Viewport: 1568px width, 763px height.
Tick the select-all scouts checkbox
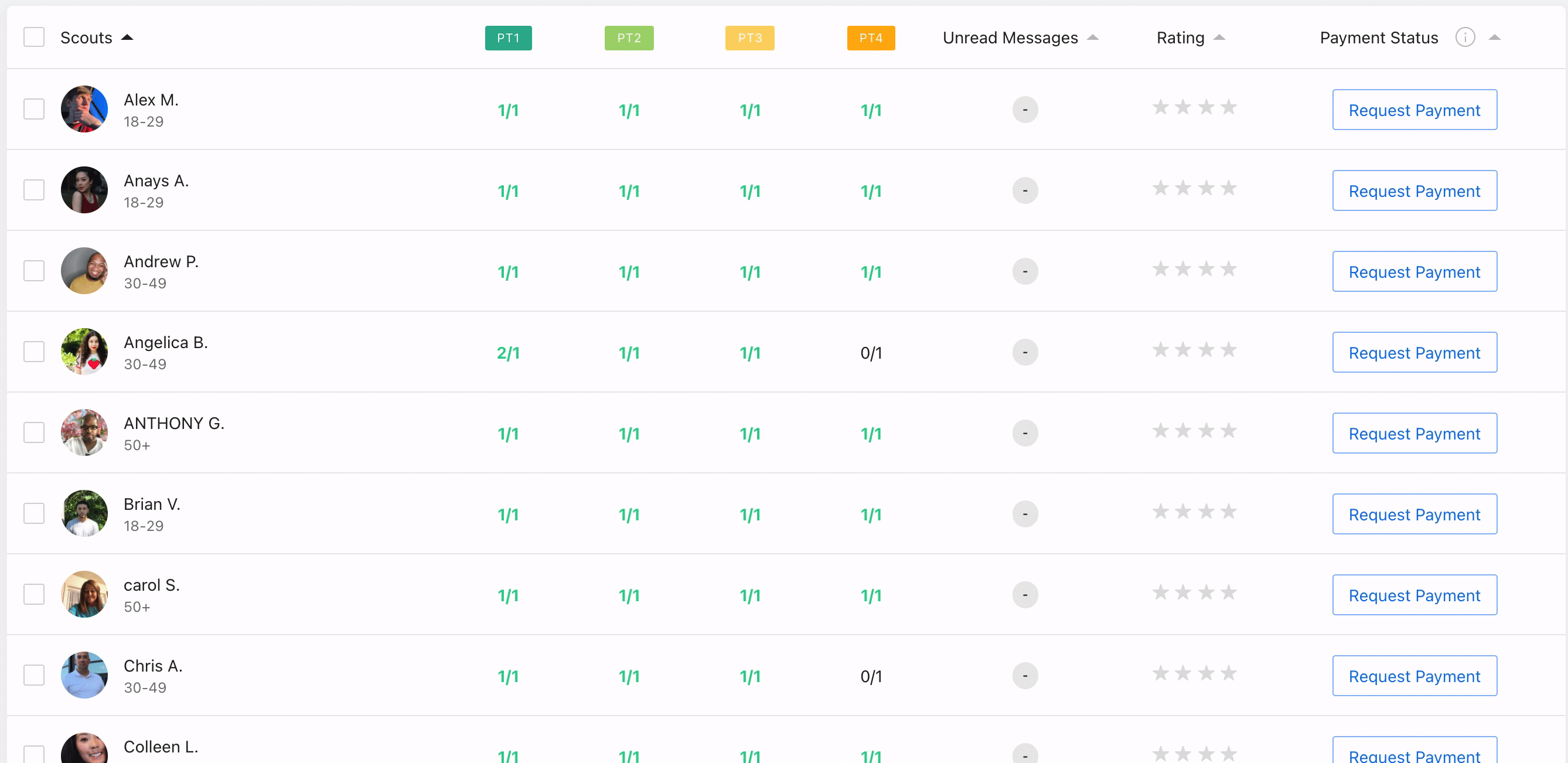34,37
